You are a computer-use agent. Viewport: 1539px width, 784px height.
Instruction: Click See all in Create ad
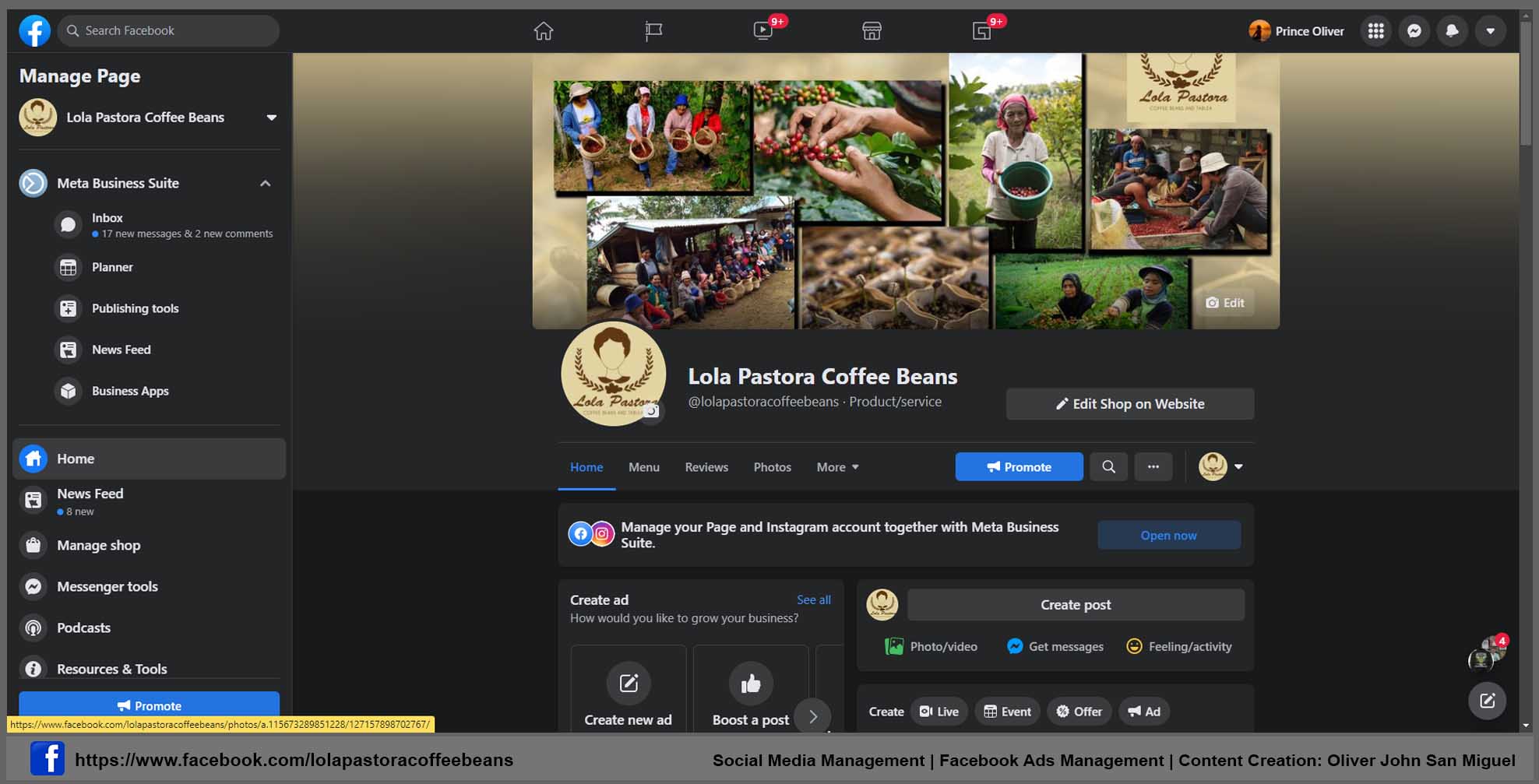pos(814,599)
